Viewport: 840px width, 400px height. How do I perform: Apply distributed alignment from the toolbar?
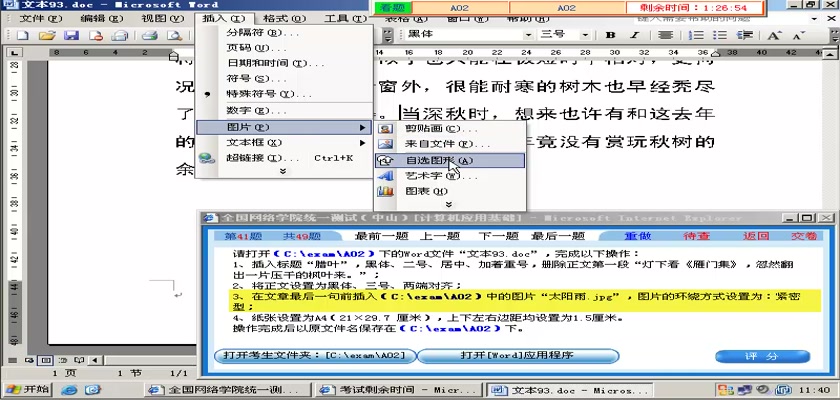pyautogui.click(x=665, y=35)
